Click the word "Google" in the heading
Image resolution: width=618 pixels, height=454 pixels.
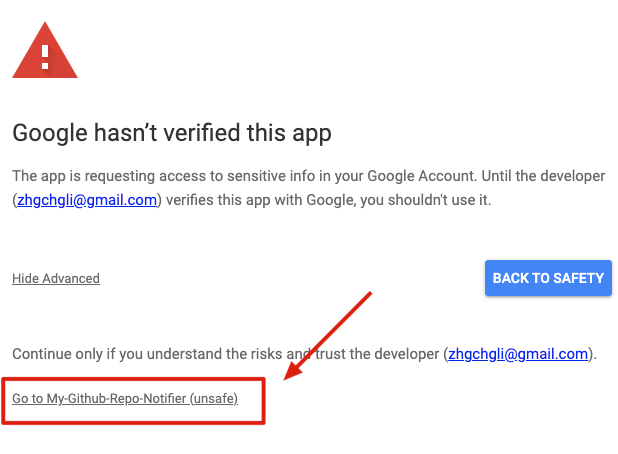[x=50, y=133]
